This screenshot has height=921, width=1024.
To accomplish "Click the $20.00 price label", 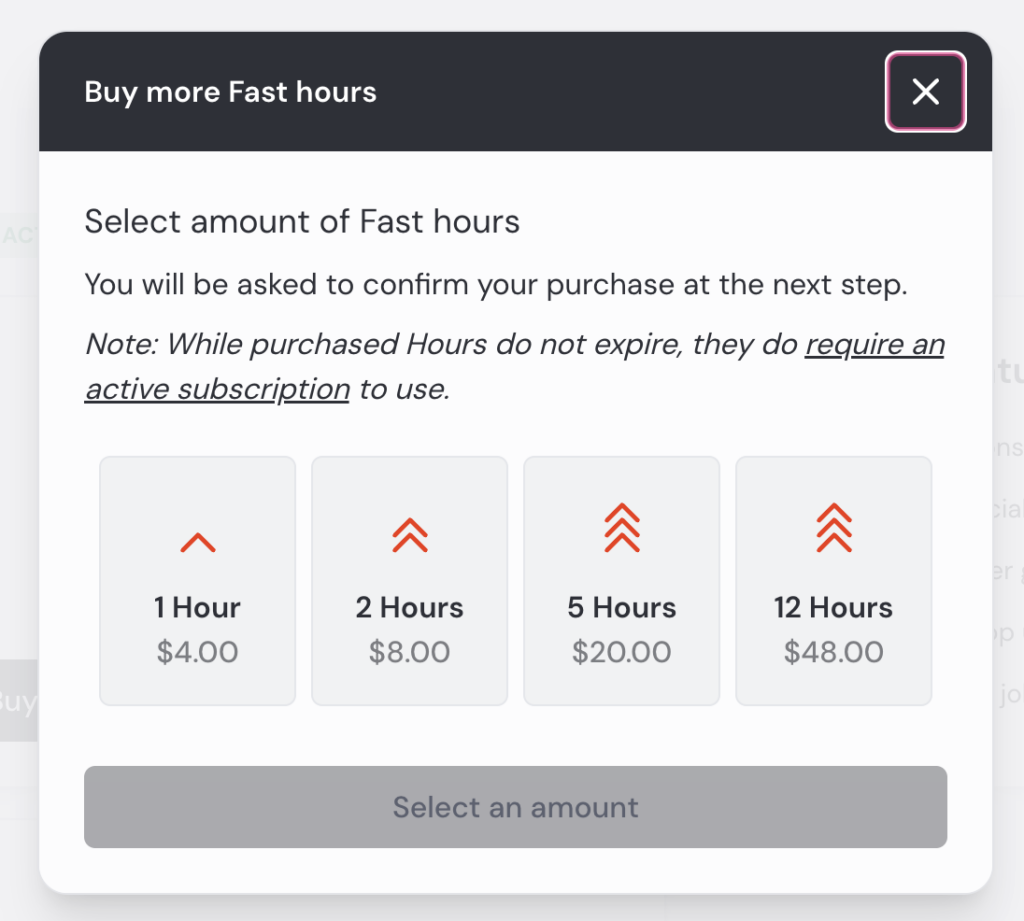I will pyautogui.click(x=622, y=653).
